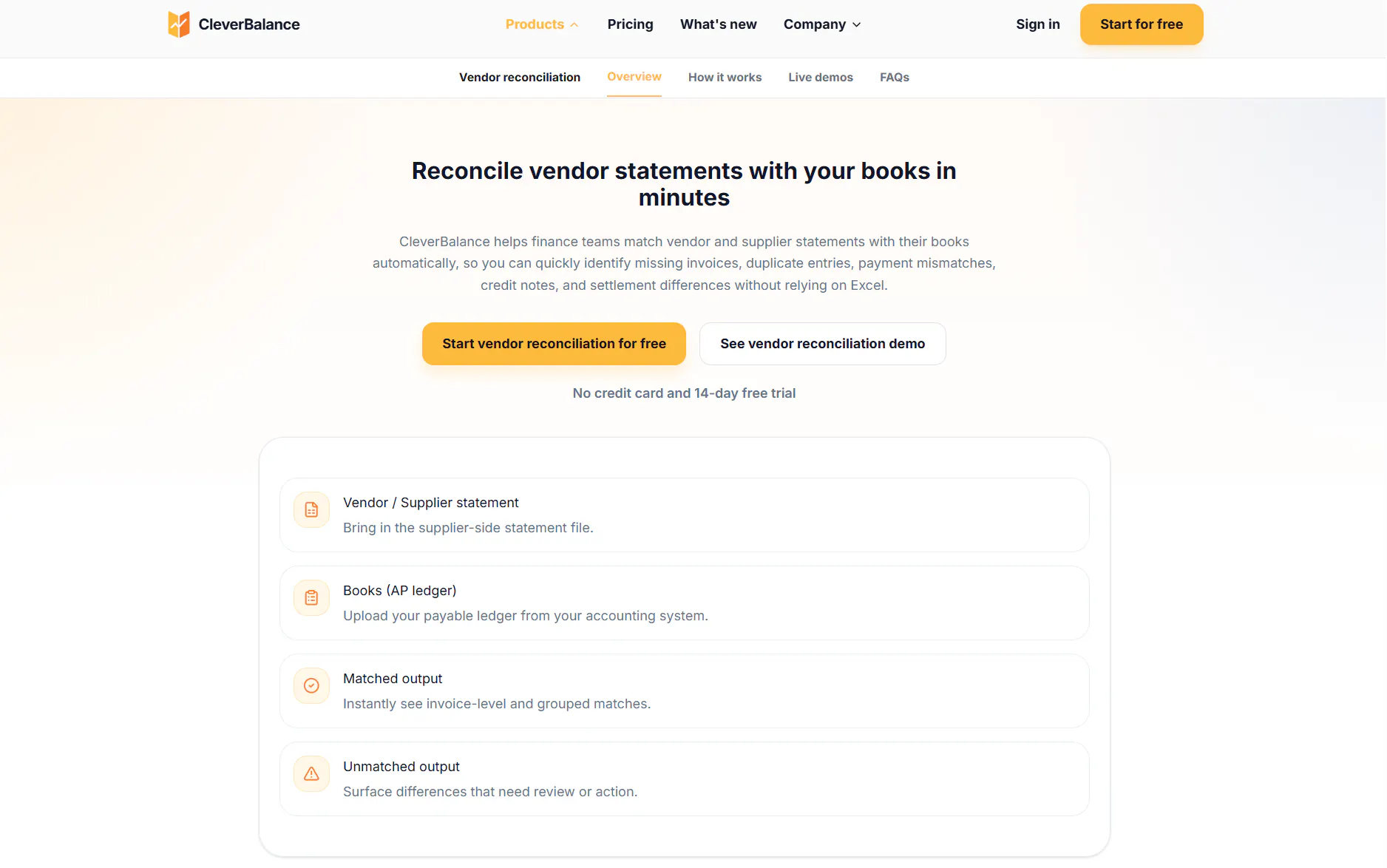Click the 'Matched output' title
Screen dimensions: 1387x868
[393, 679]
